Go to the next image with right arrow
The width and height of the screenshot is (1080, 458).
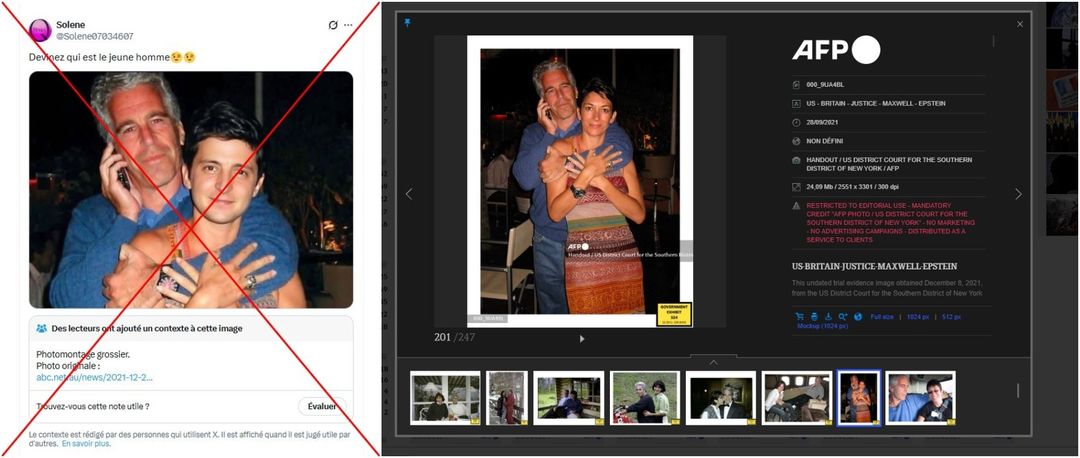1018,194
